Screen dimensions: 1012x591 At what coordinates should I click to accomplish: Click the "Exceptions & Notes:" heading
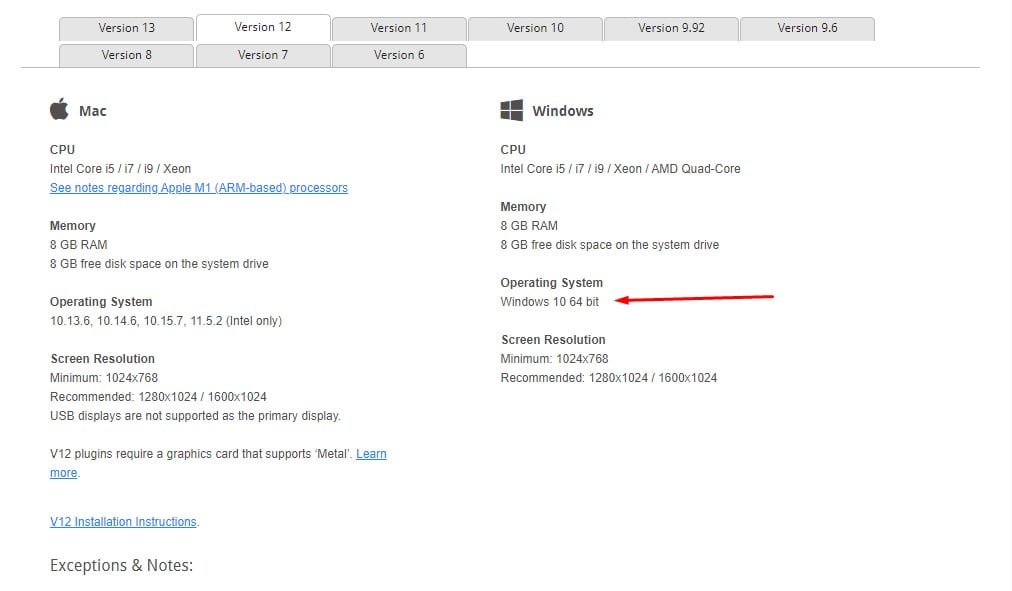[x=121, y=566]
